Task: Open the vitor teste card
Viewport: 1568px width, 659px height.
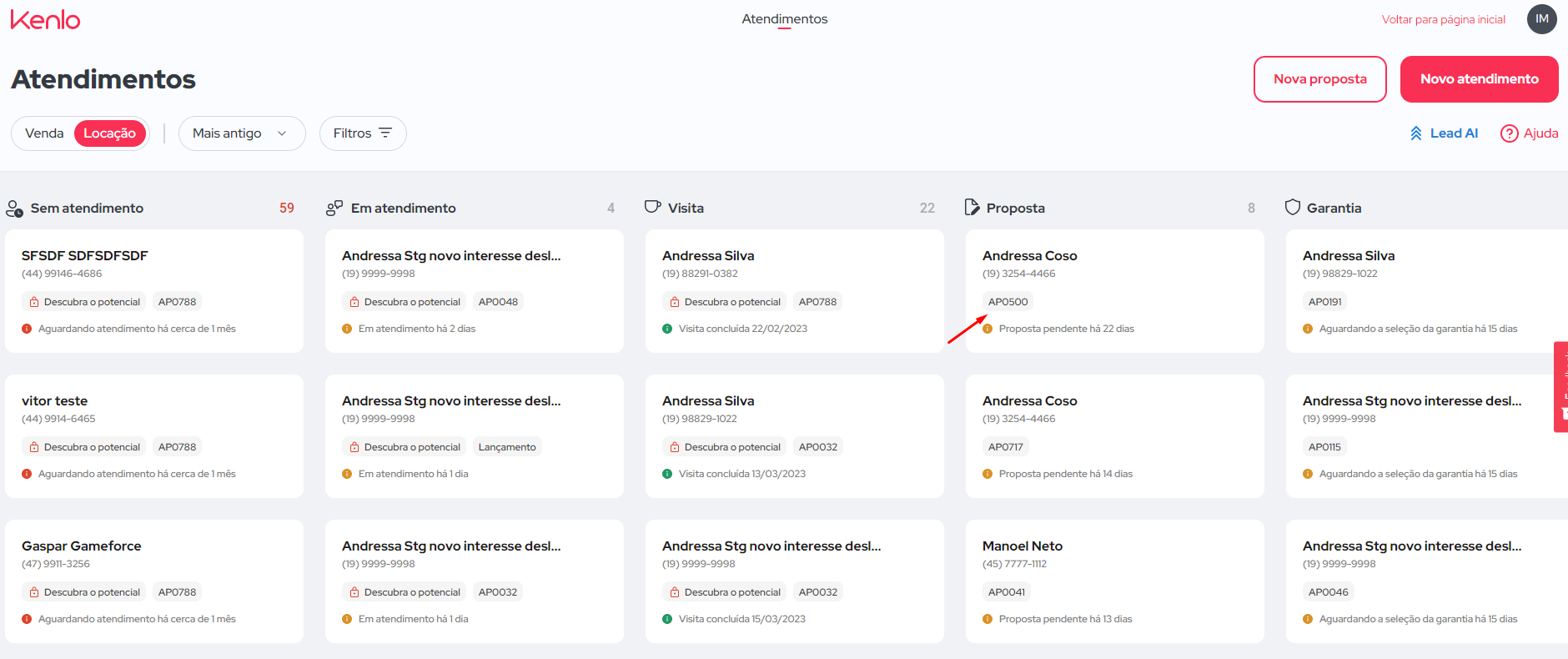Action: coord(154,436)
